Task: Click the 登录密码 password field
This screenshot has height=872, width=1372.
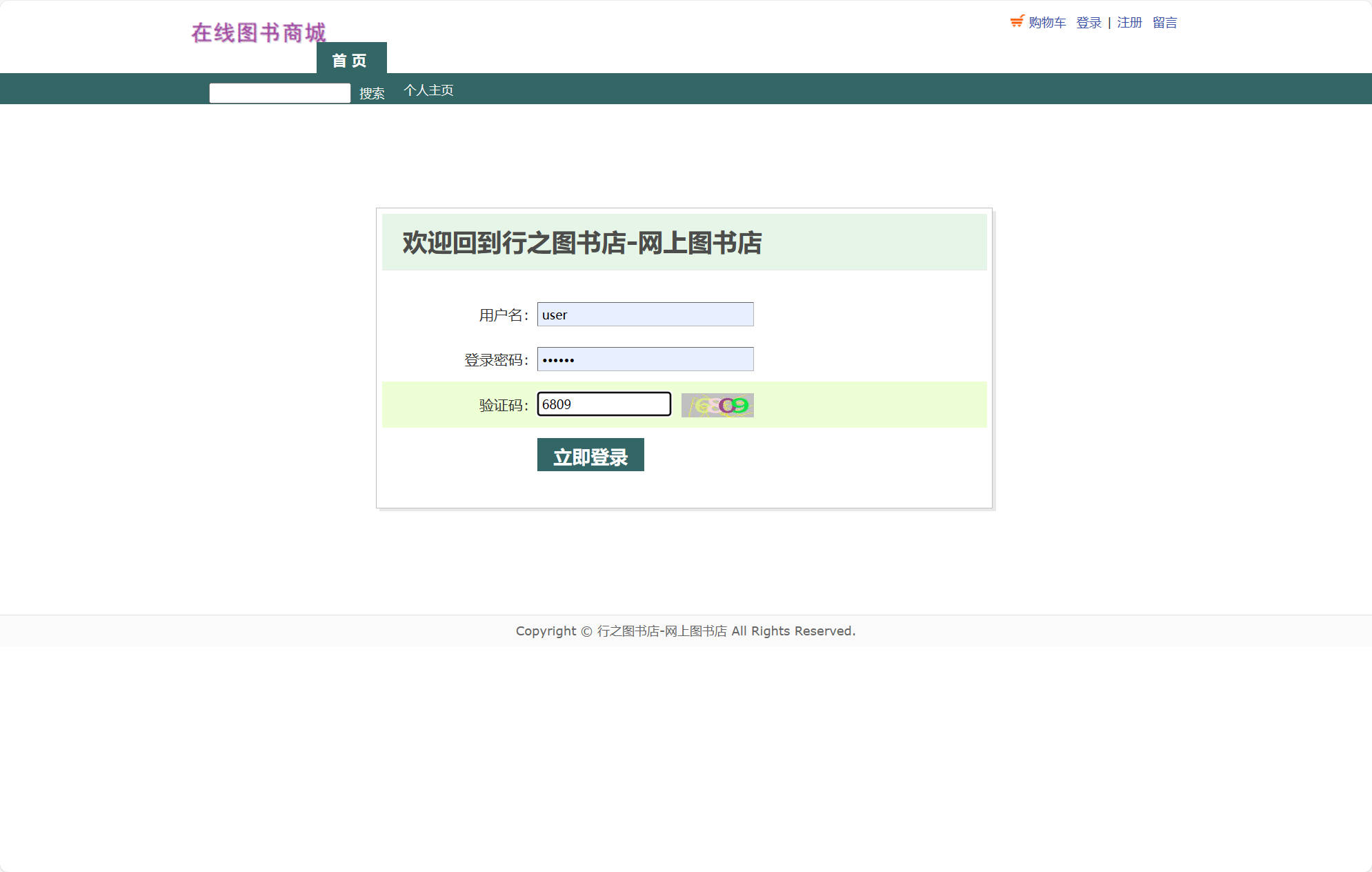Action: tap(645, 359)
